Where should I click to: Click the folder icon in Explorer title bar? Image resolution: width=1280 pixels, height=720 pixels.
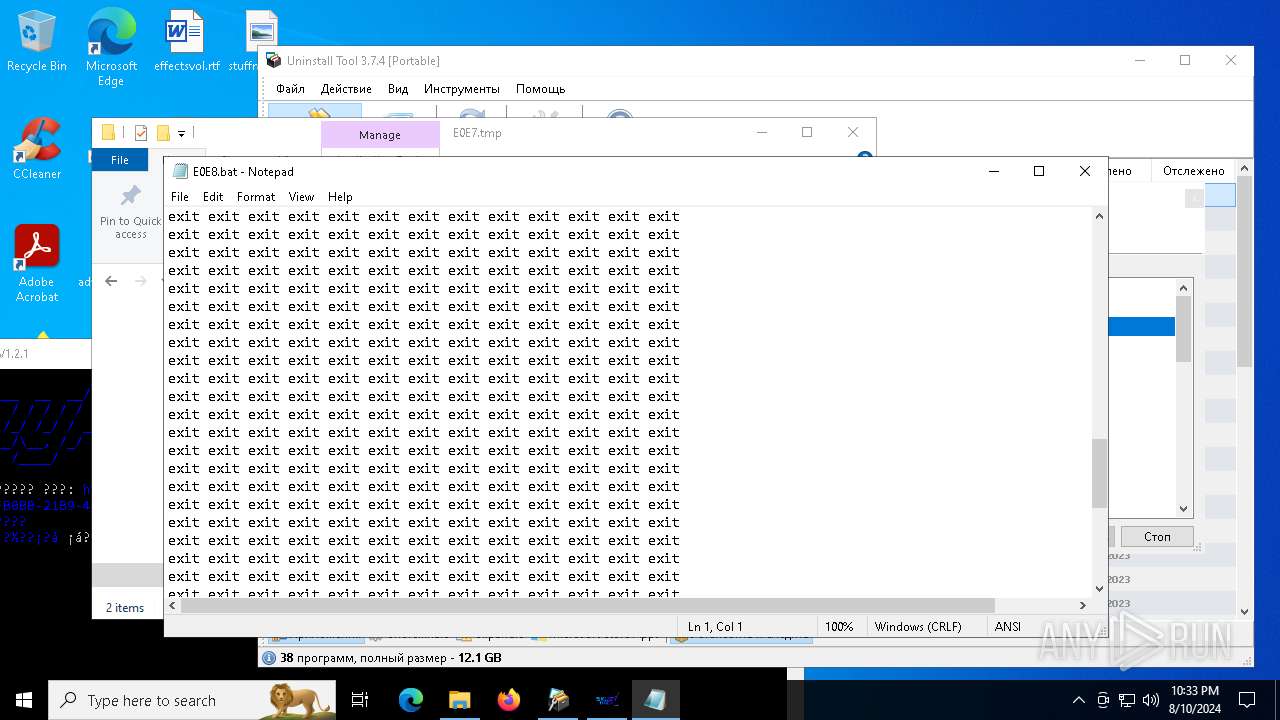(108, 132)
